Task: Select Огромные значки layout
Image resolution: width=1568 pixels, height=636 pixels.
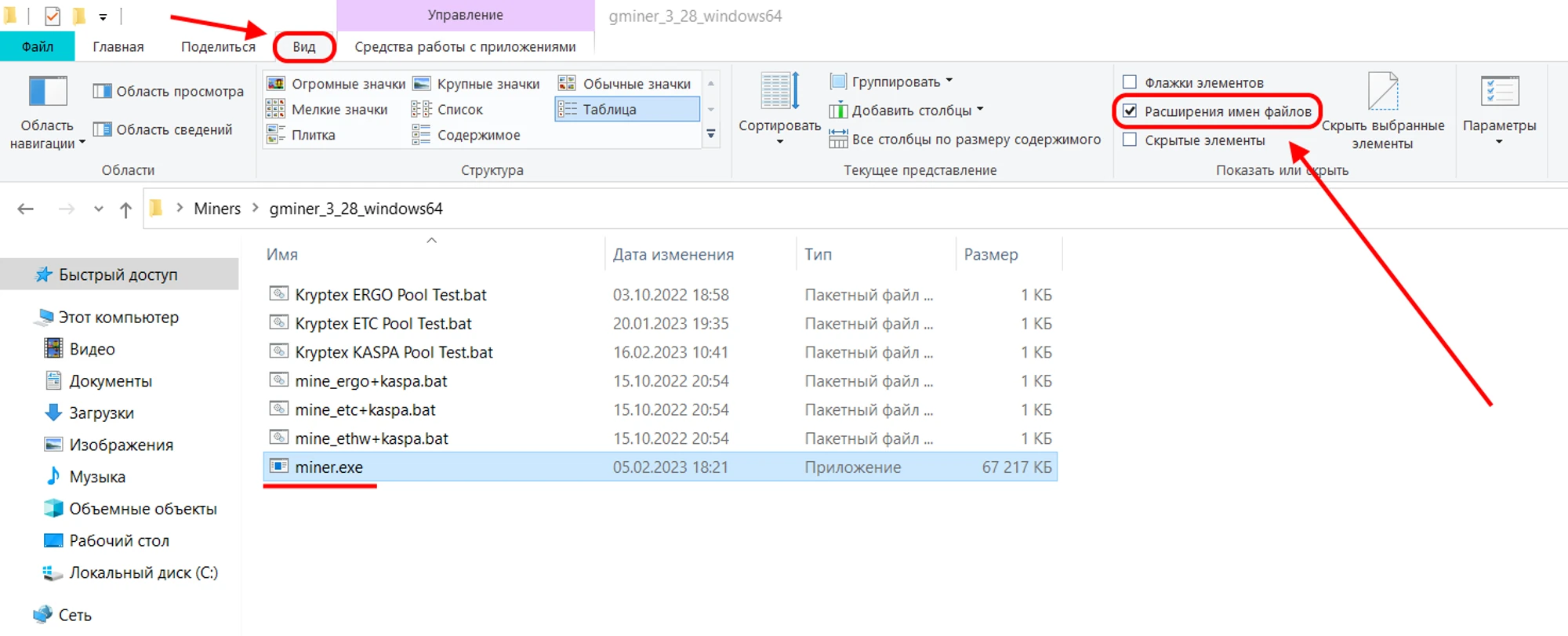Action: click(337, 84)
